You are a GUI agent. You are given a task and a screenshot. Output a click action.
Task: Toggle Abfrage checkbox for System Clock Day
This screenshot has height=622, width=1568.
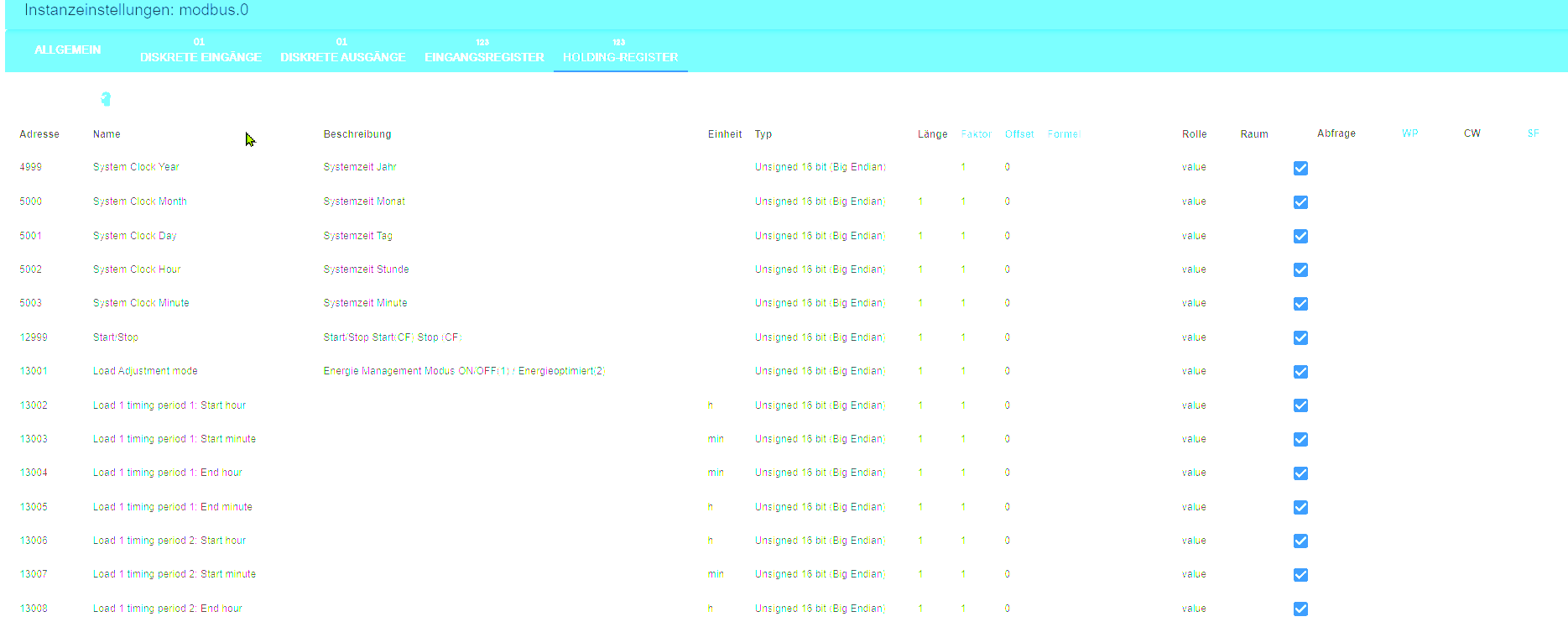pos(1300,236)
